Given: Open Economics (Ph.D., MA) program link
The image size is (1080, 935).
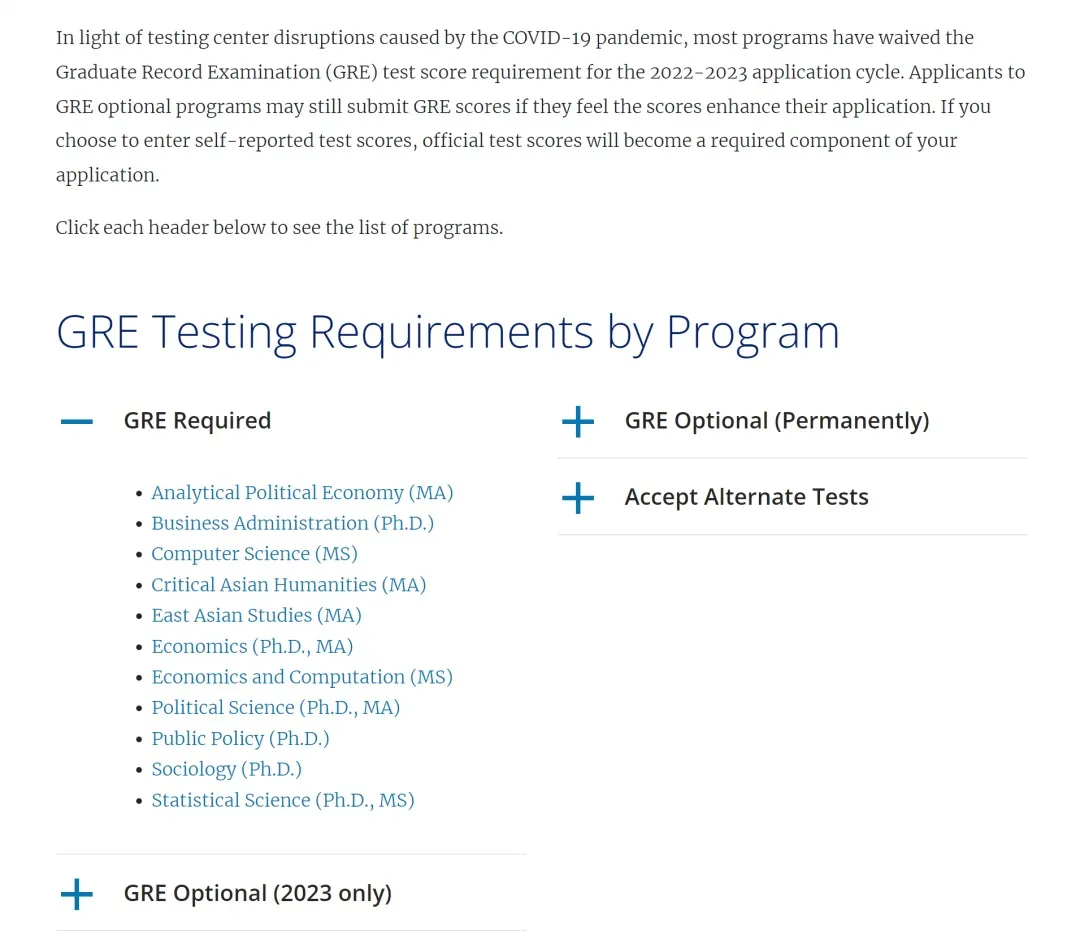Looking at the screenshot, I should point(252,647).
